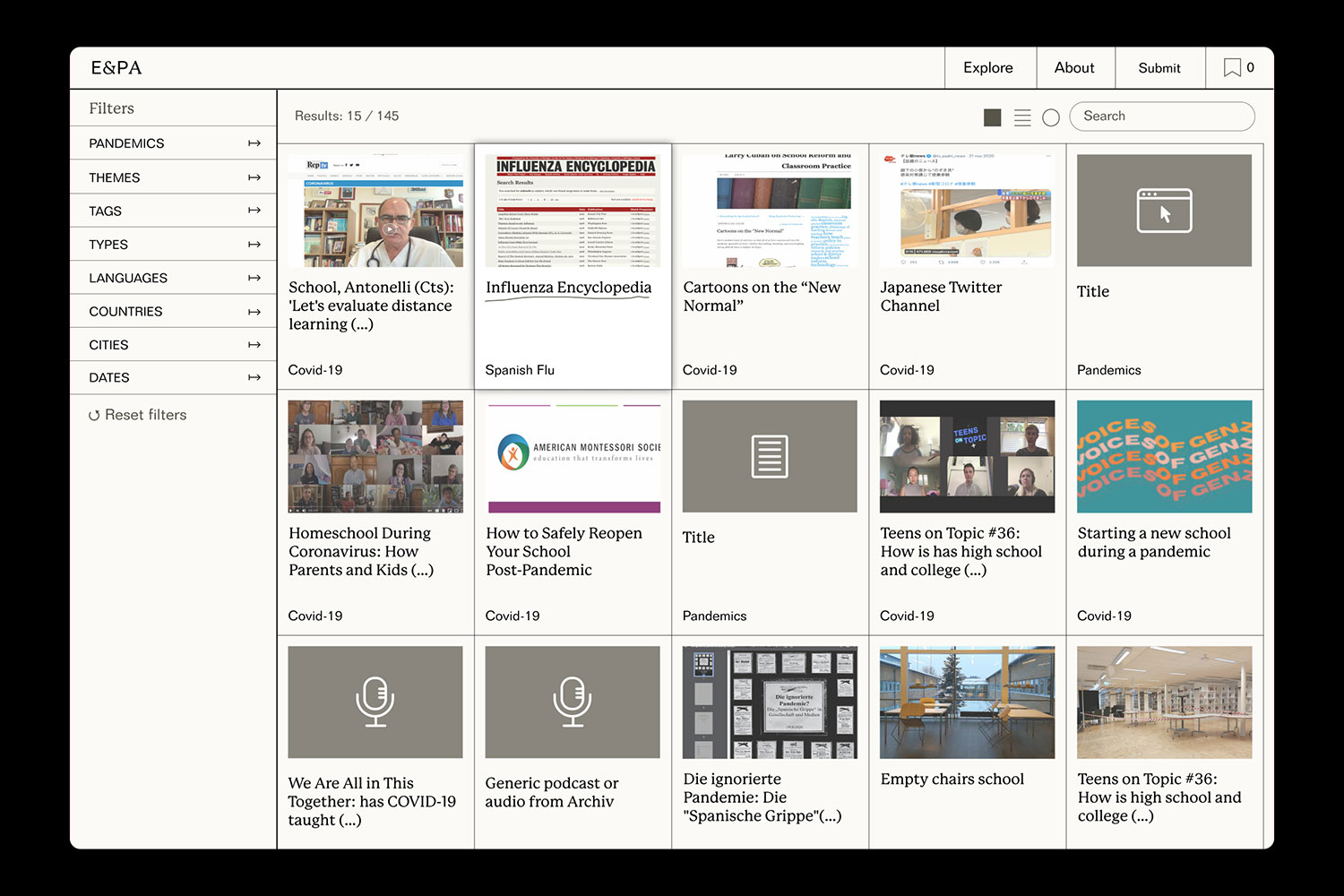Open the Influenza Encyclopedia title link

[x=568, y=288]
